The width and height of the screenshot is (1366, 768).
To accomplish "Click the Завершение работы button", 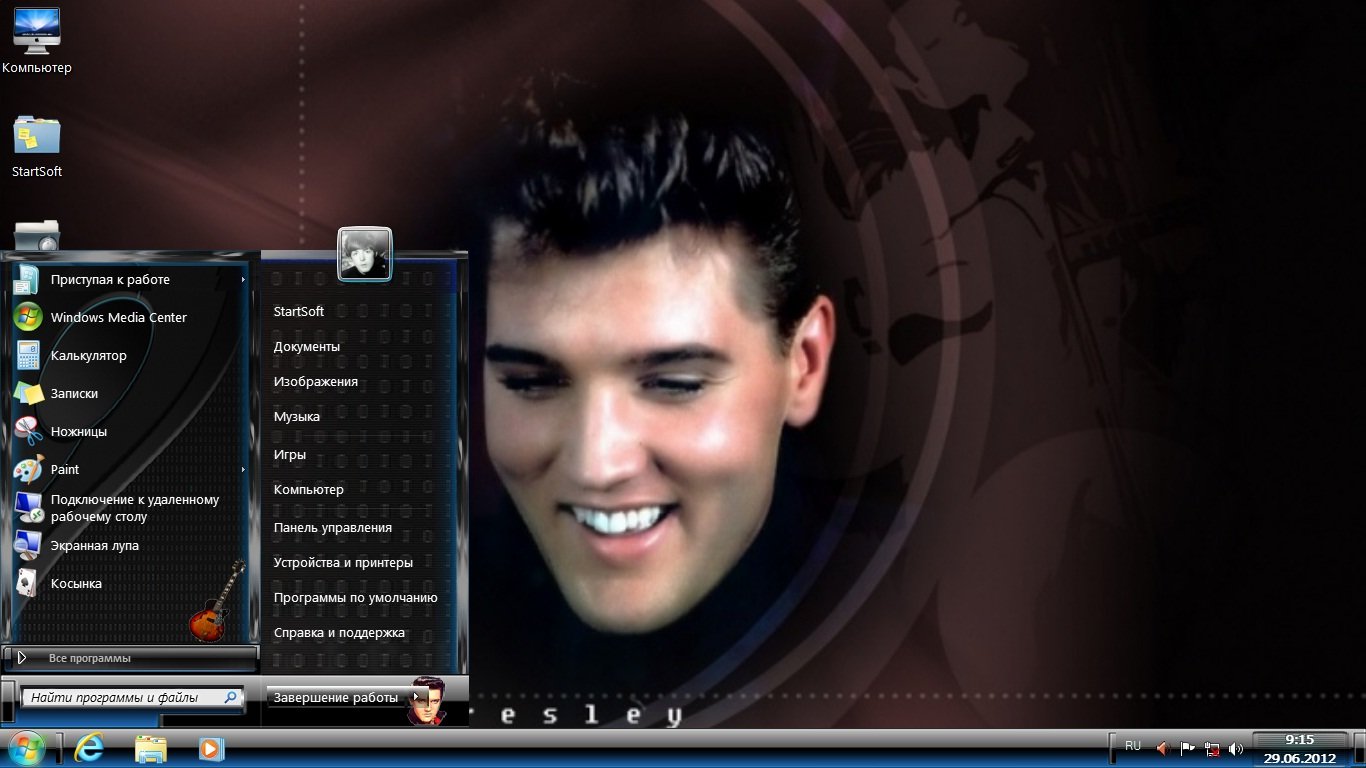I will 336,698.
